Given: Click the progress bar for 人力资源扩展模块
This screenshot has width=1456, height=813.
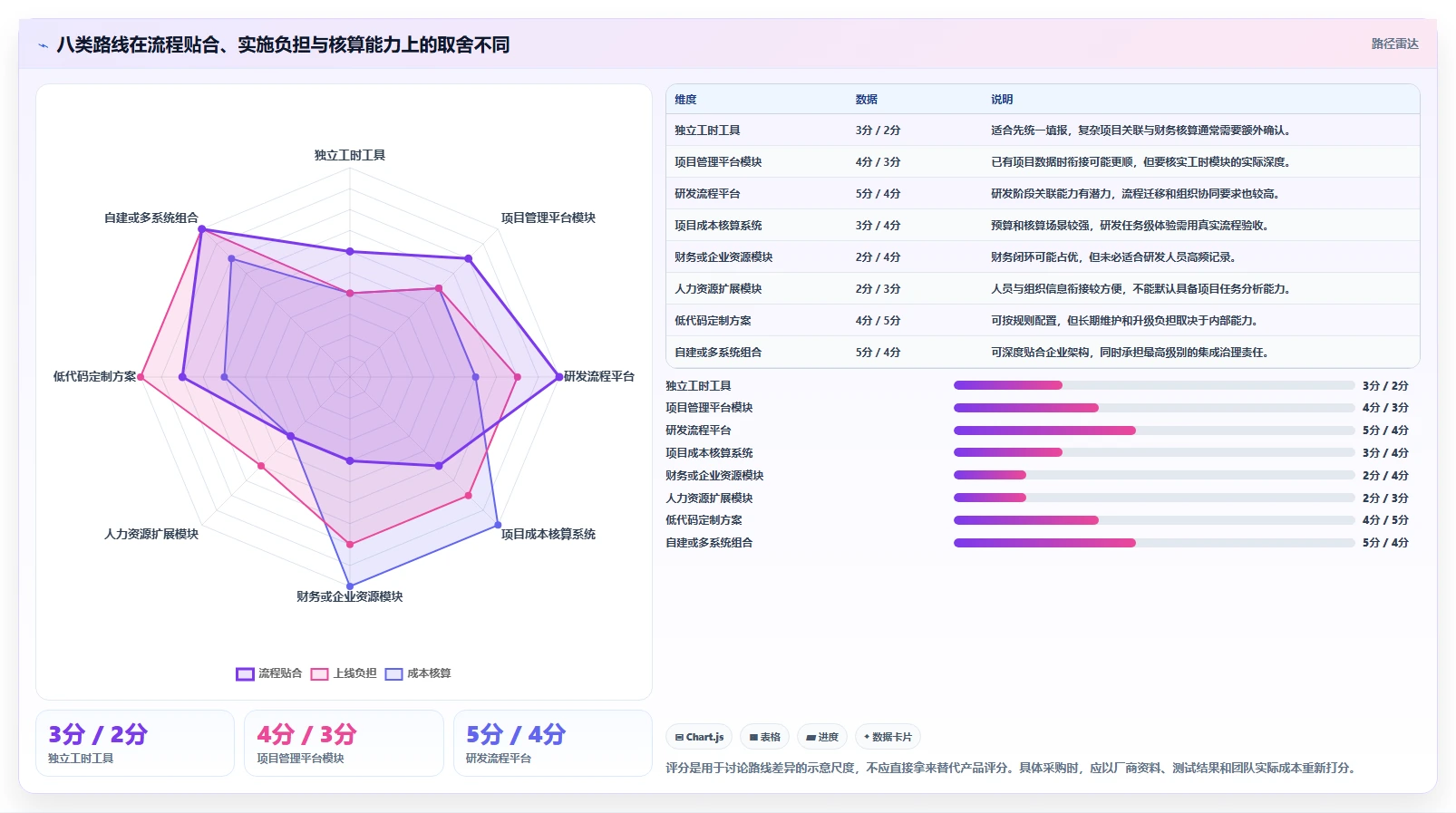Looking at the screenshot, I should (1154, 498).
